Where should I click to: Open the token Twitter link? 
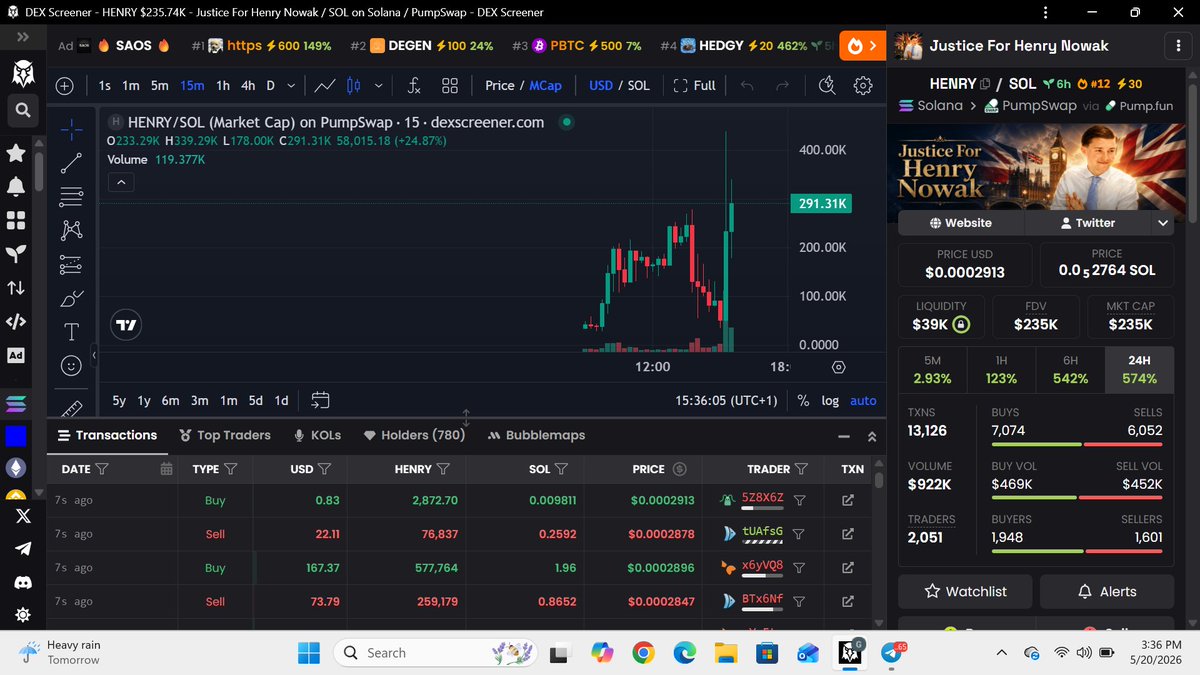point(1087,223)
